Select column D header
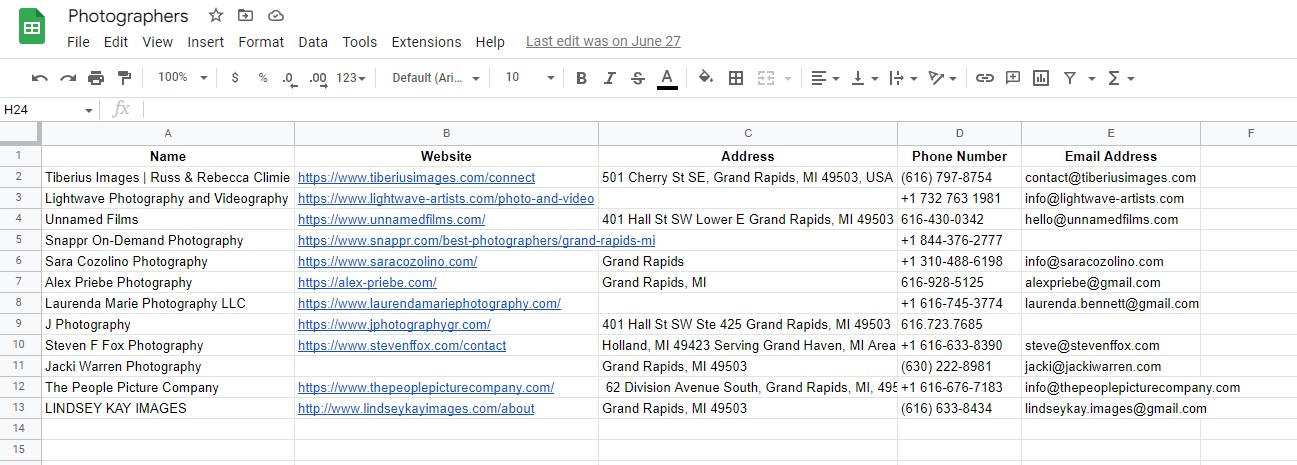The height and width of the screenshot is (465, 1297). tap(959, 133)
